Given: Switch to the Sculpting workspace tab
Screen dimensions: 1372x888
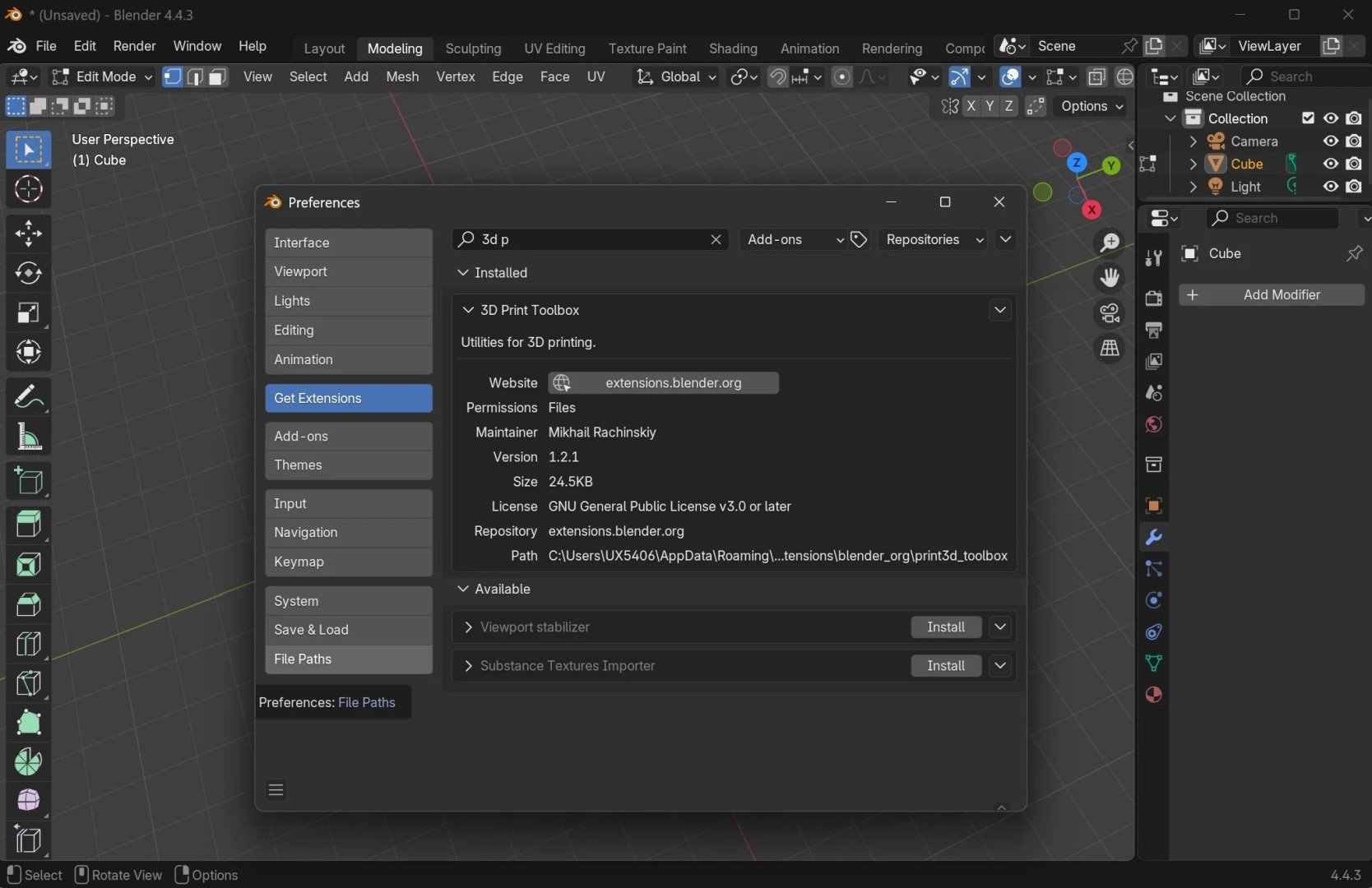Looking at the screenshot, I should click(x=473, y=49).
